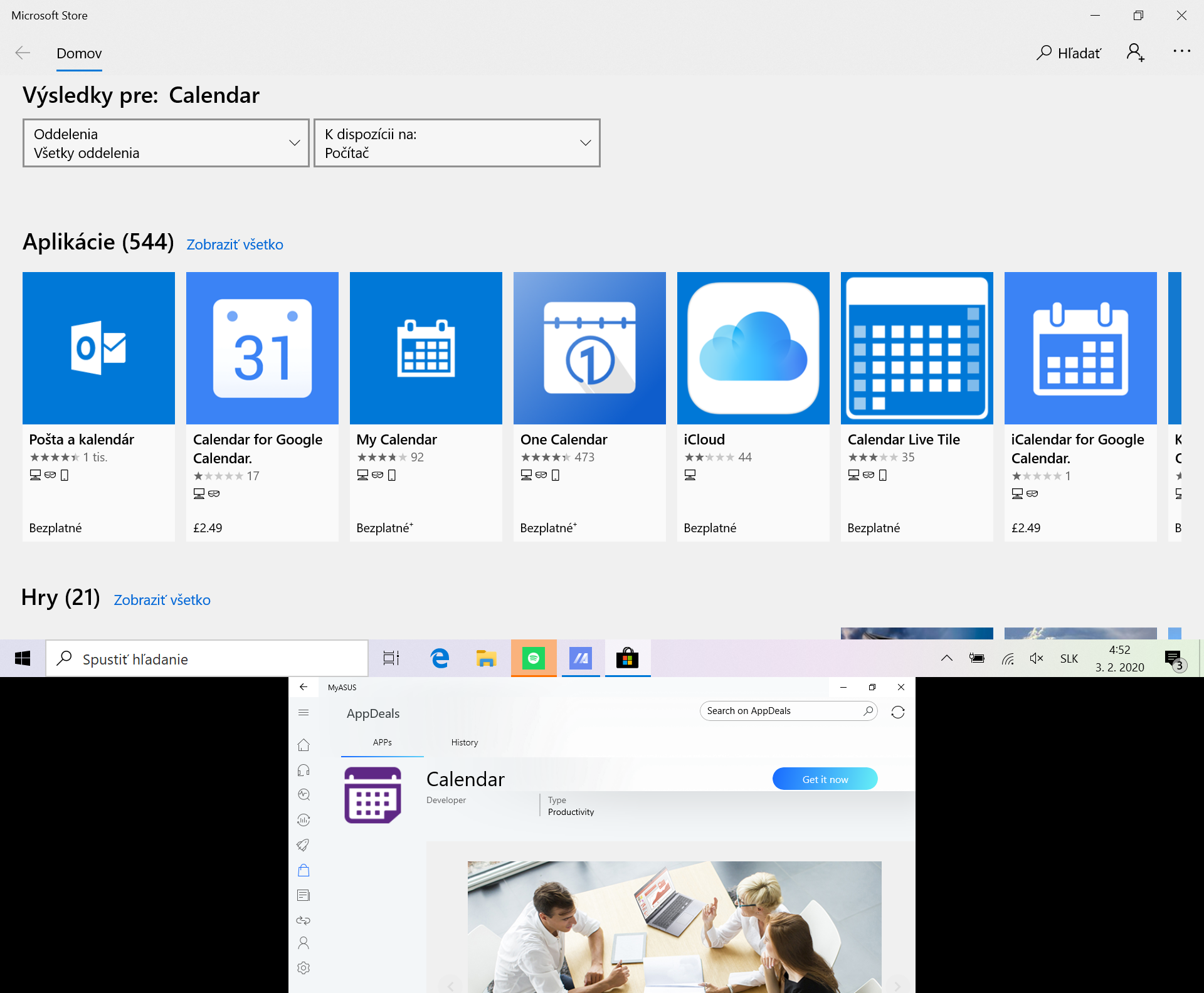Focus the Search on AppDeals field
Image resolution: width=1204 pixels, height=993 pixels.
click(x=788, y=711)
